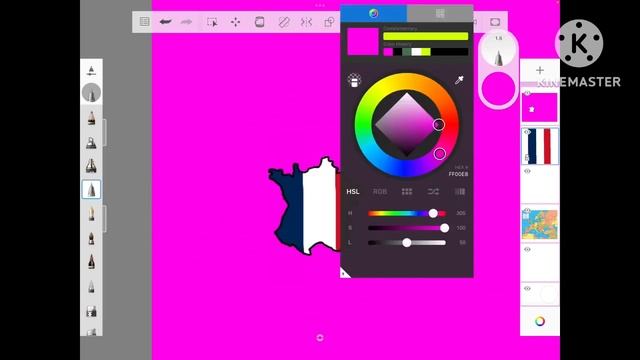Activate the eyedropper color picker
The height and width of the screenshot is (360, 640).
[459, 80]
